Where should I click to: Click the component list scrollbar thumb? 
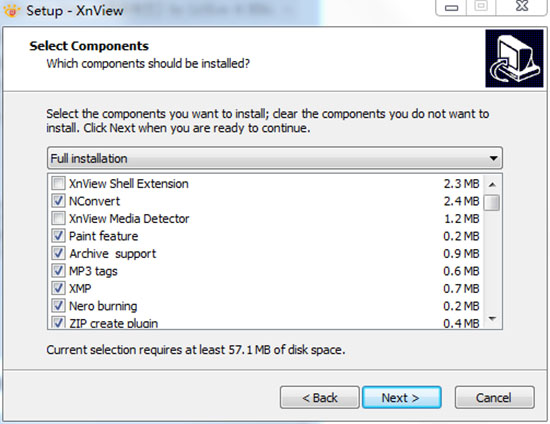click(492, 203)
